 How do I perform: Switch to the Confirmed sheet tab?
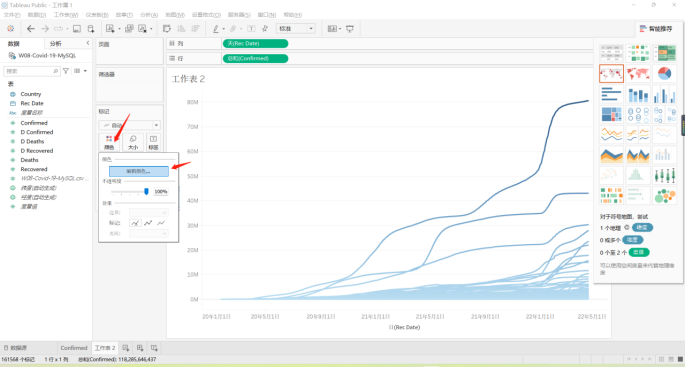coord(74,348)
